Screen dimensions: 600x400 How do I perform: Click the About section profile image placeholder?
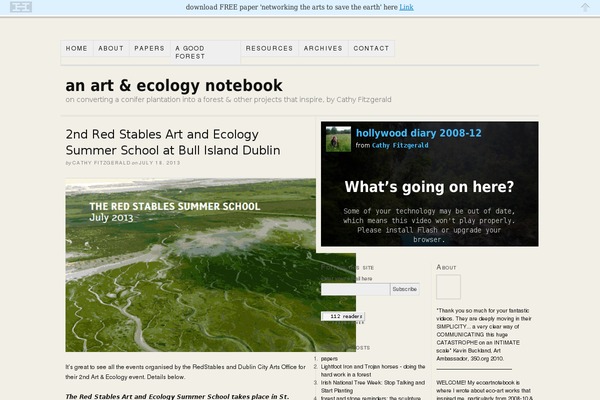coord(448,287)
